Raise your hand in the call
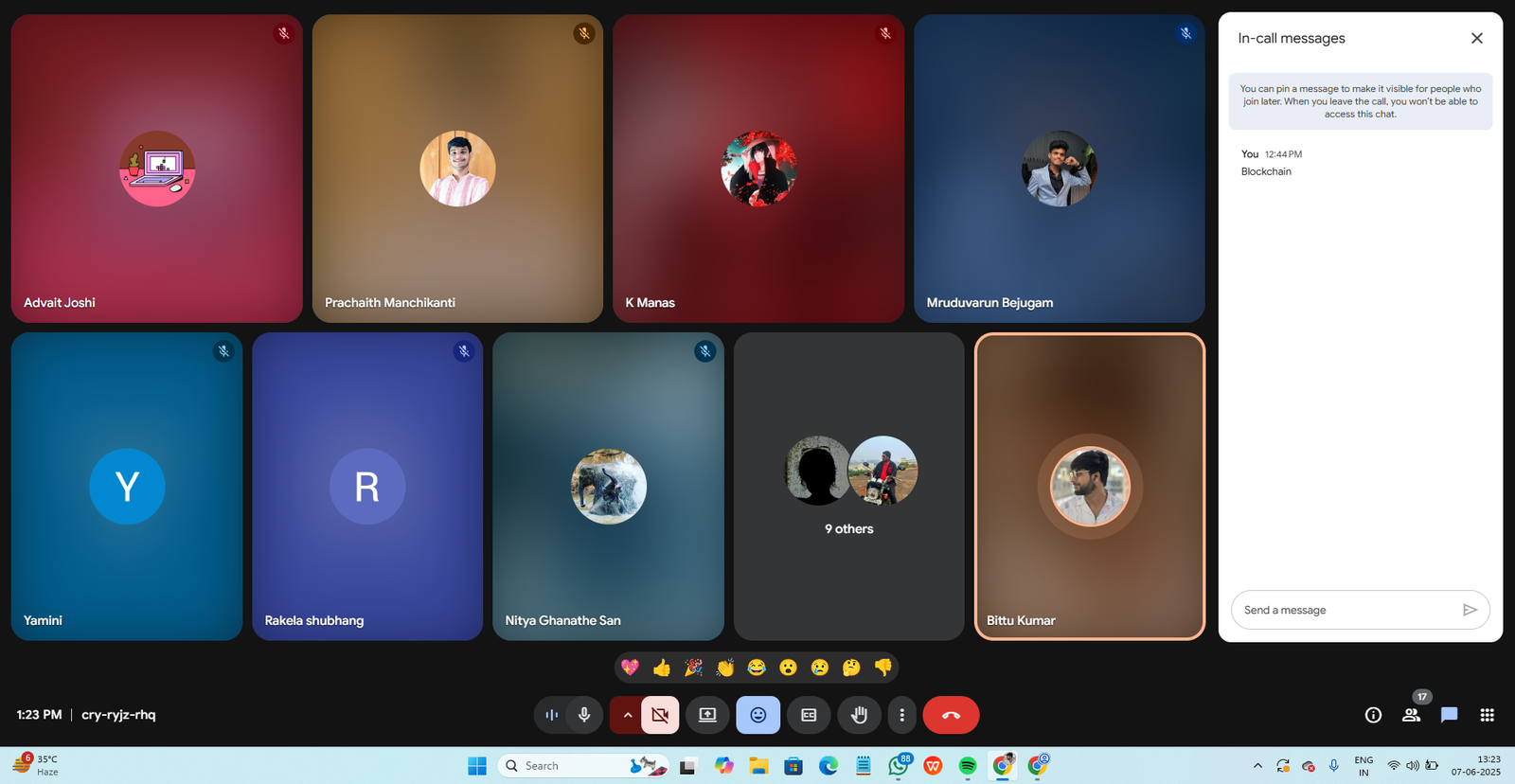This screenshot has width=1515, height=784. tap(859, 715)
